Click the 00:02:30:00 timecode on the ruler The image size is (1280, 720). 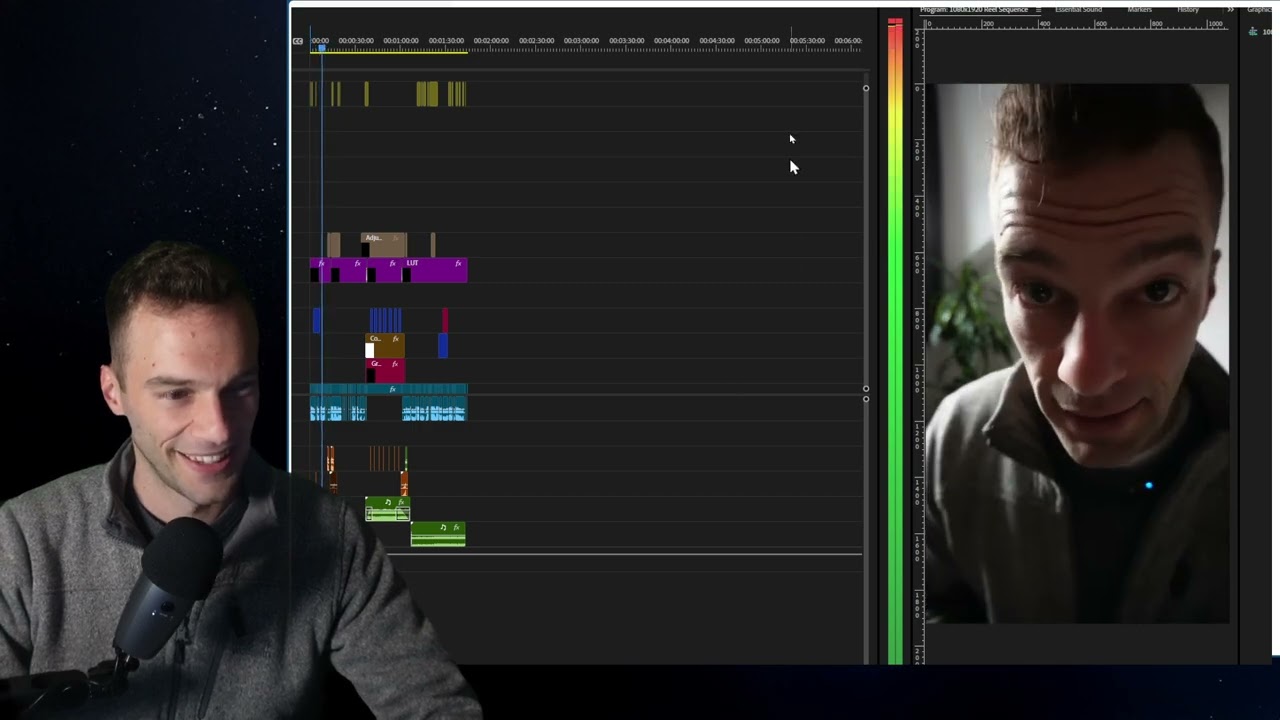pos(536,41)
